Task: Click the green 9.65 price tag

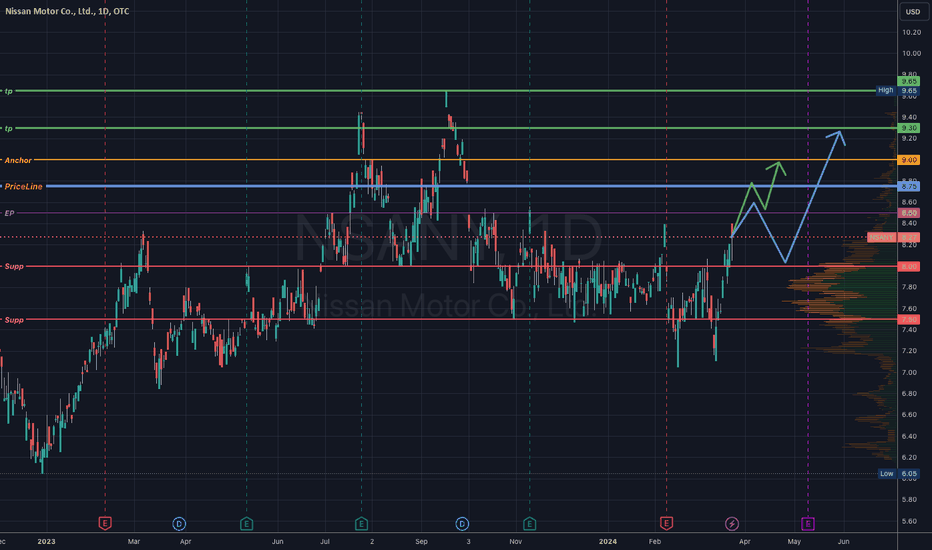Action: [x=908, y=81]
